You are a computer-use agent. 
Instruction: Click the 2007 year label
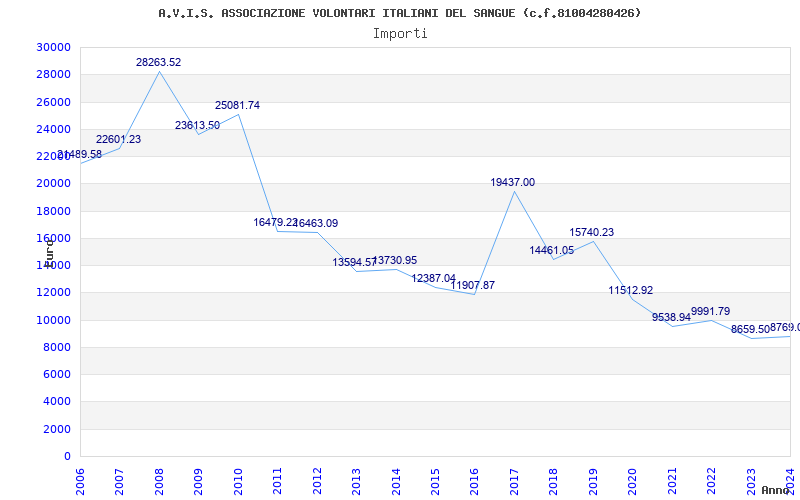119,481
